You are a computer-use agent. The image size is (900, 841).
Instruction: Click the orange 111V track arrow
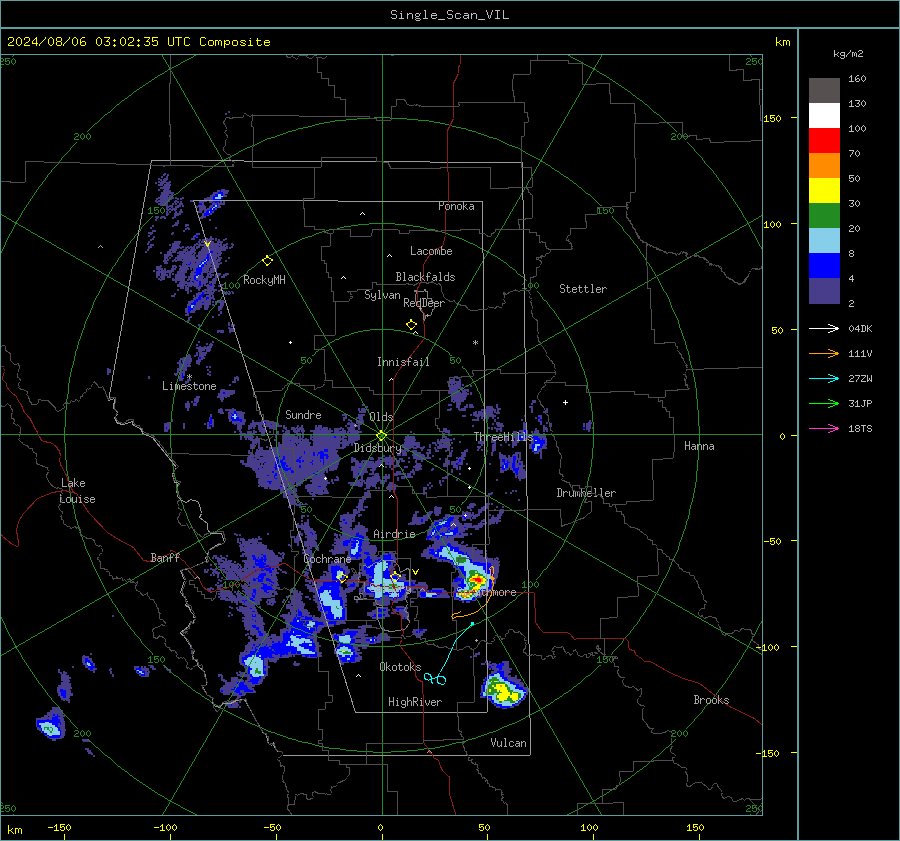pos(824,354)
